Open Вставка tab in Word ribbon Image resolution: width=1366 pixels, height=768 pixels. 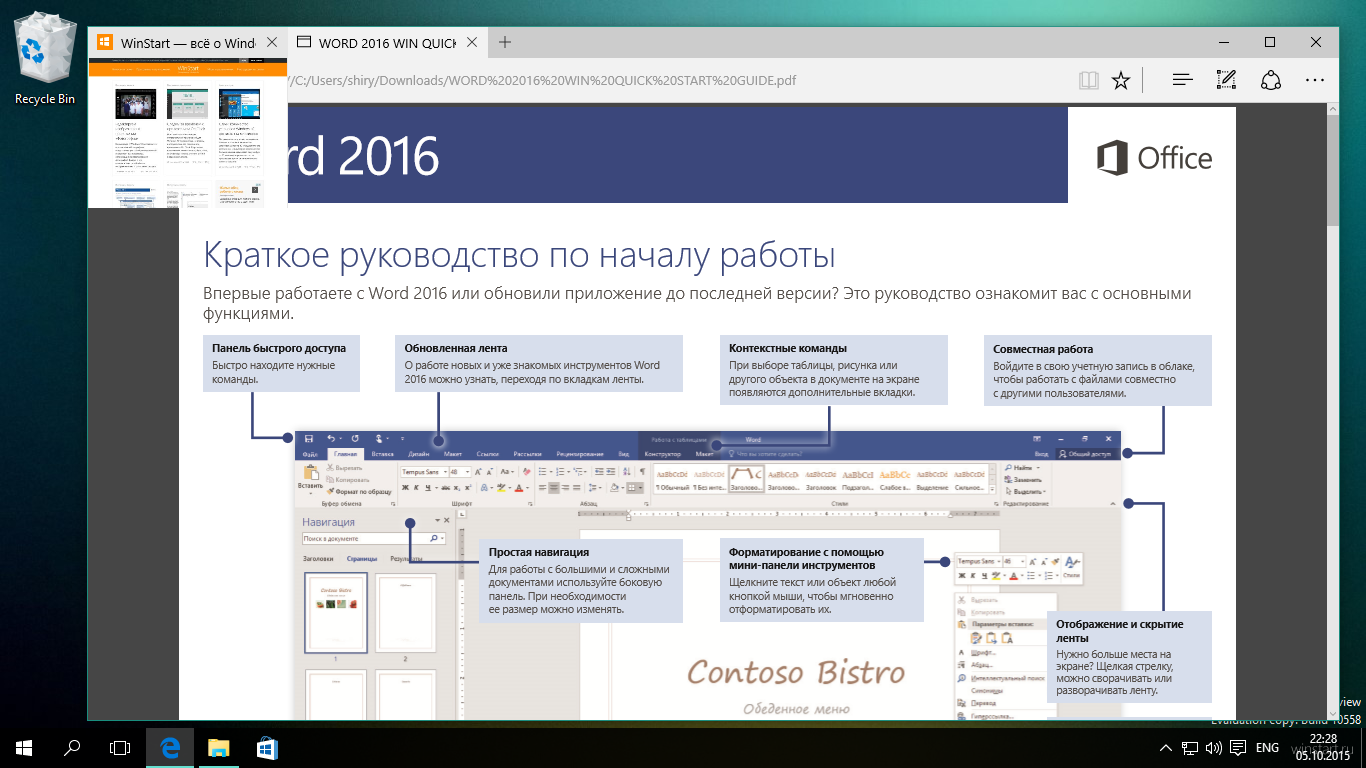coord(382,454)
